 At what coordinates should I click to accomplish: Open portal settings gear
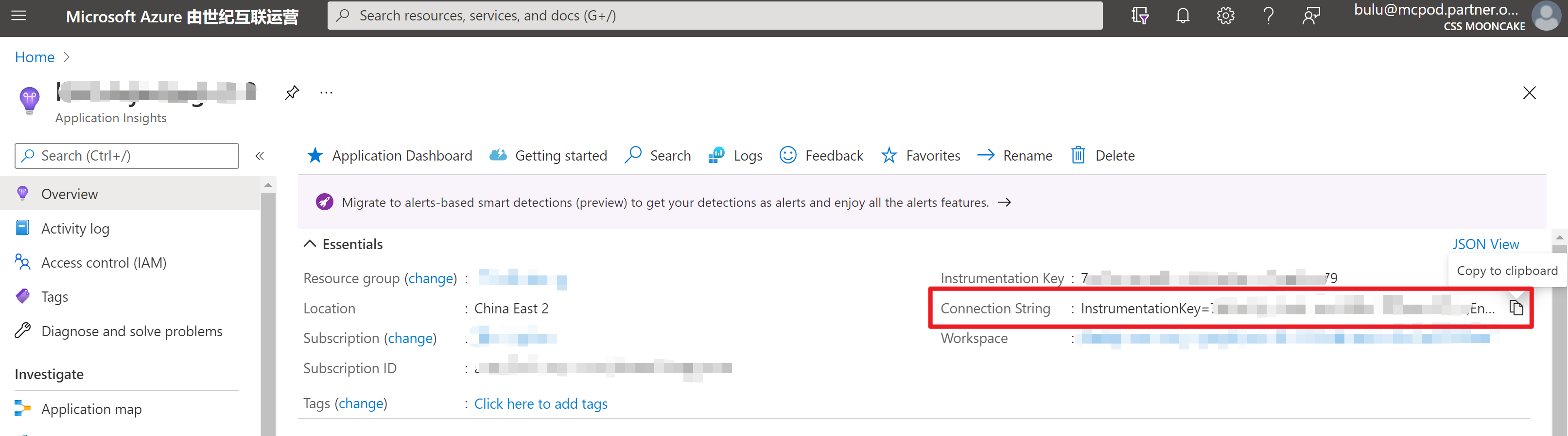tap(1225, 16)
